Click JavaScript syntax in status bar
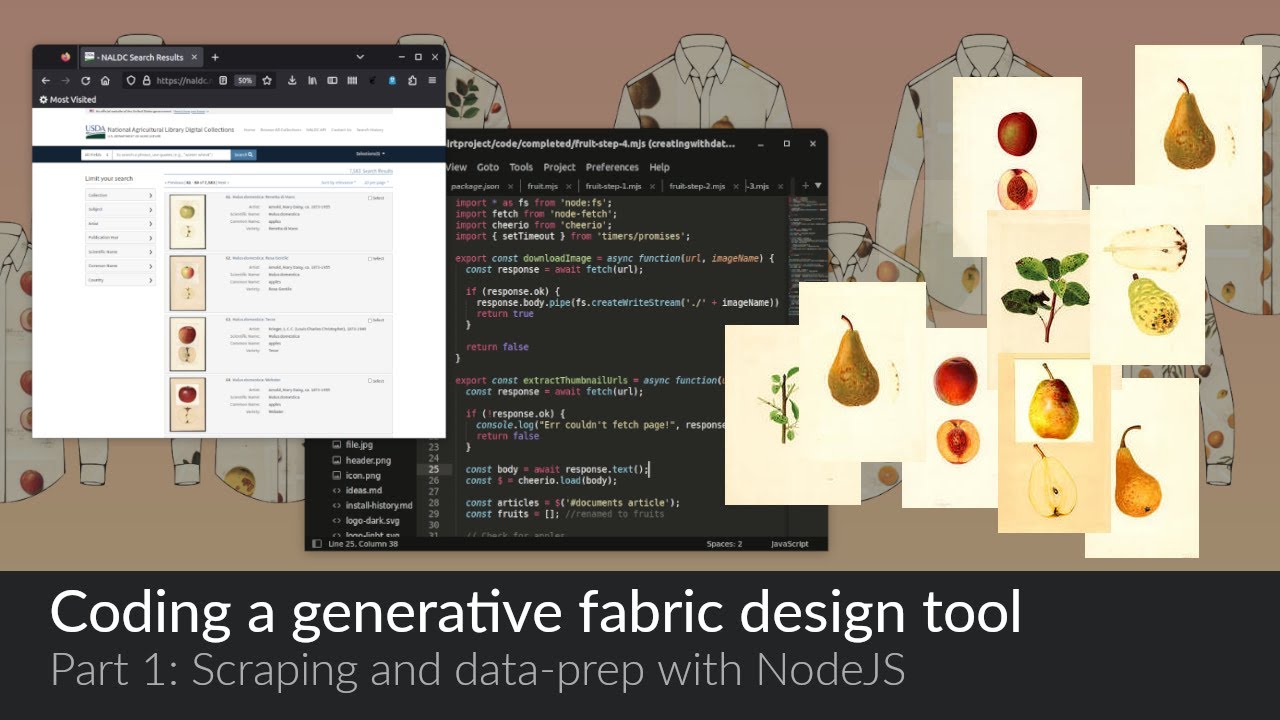 pos(789,544)
